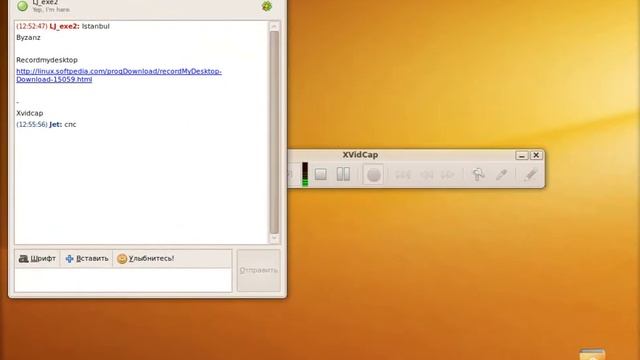Step forward one frame in XVidCap
This screenshot has height=360, width=640.
(x=448, y=175)
